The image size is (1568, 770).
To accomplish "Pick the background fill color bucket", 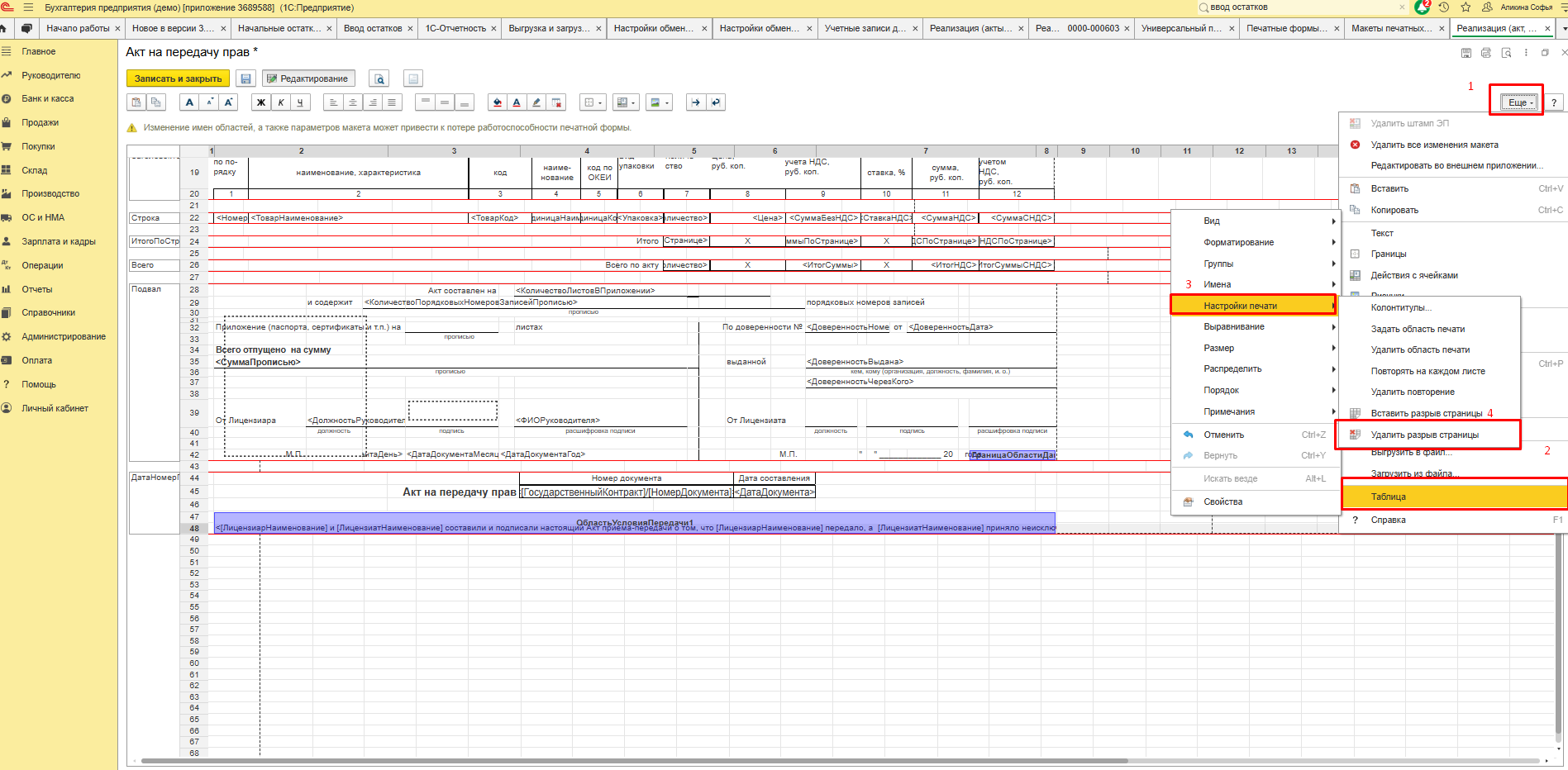I will pyautogui.click(x=497, y=102).
